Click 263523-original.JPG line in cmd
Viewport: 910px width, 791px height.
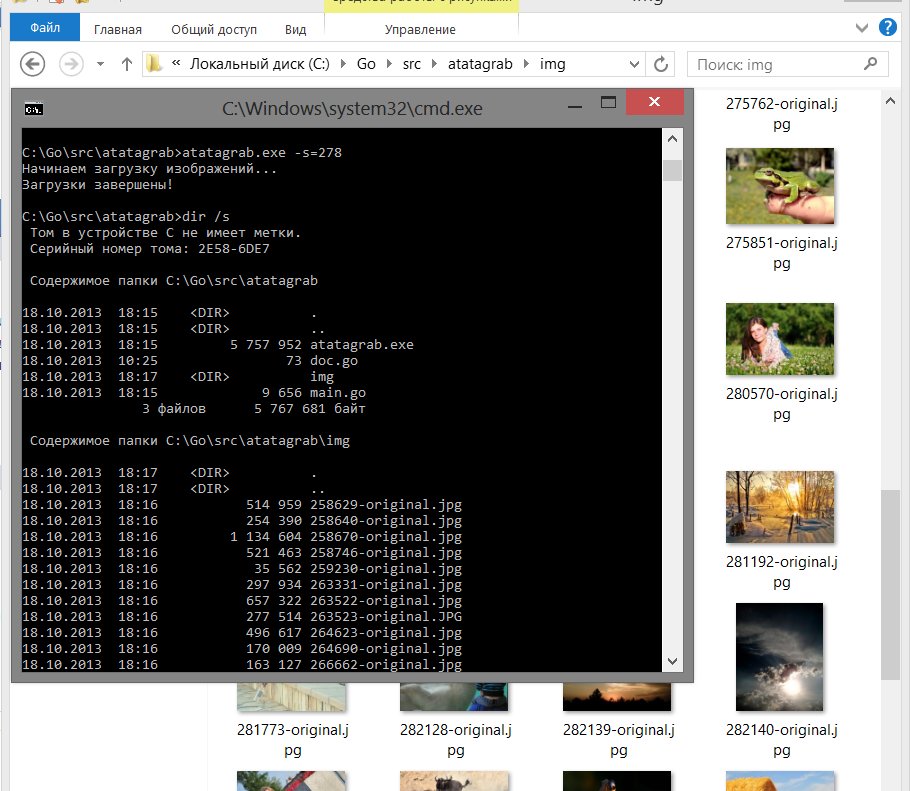click(242, 617)
